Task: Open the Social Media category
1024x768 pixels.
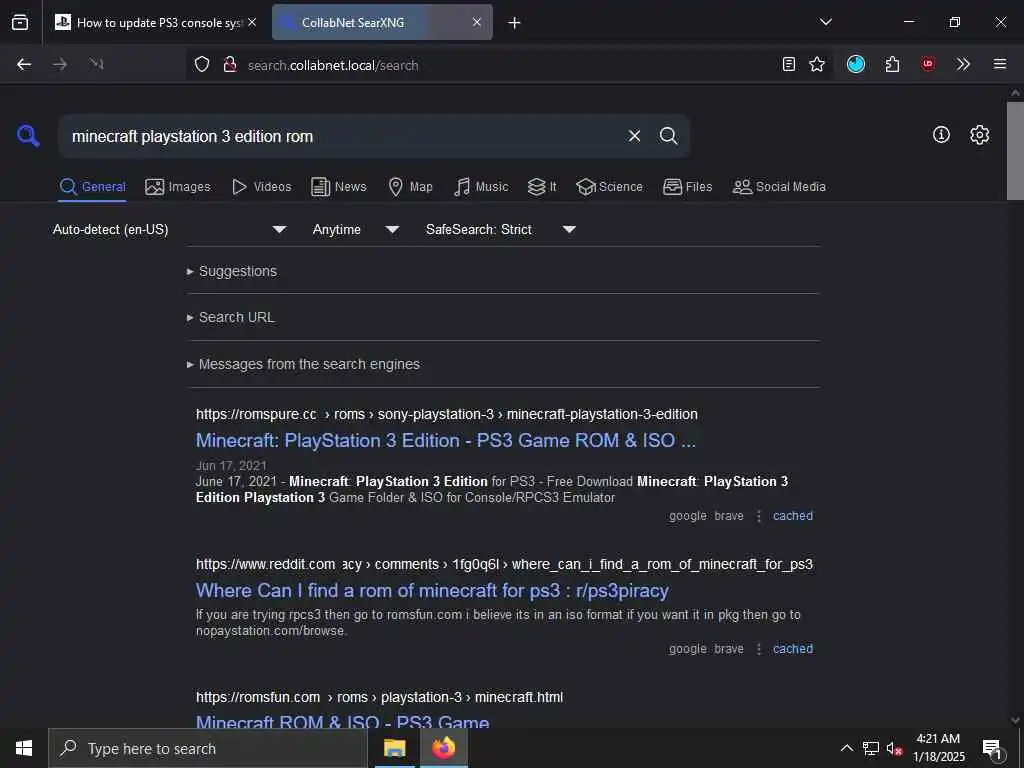Action: (x=779, y=187)
